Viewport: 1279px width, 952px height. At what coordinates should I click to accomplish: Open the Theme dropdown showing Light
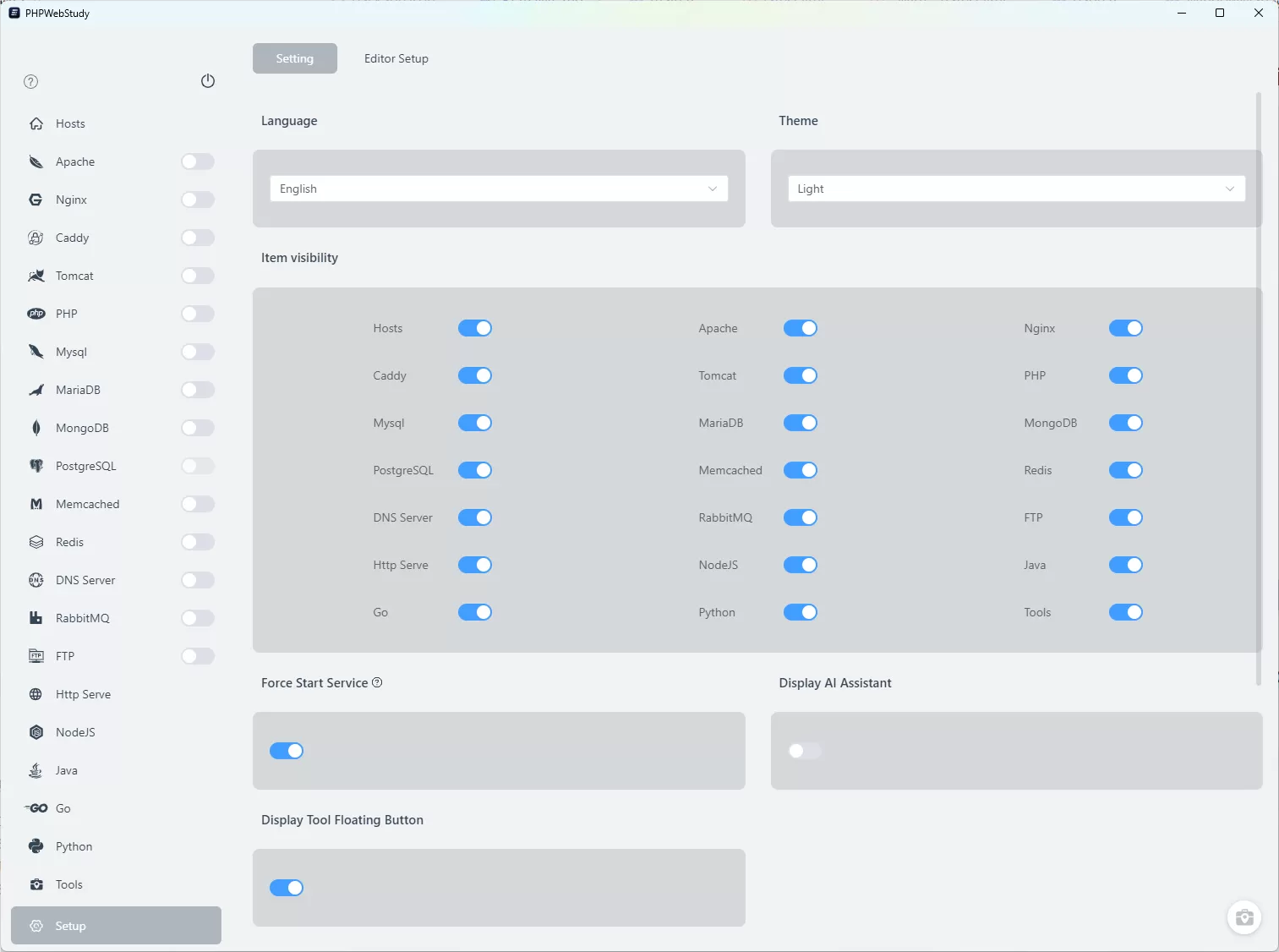(x=1015, y=189)
